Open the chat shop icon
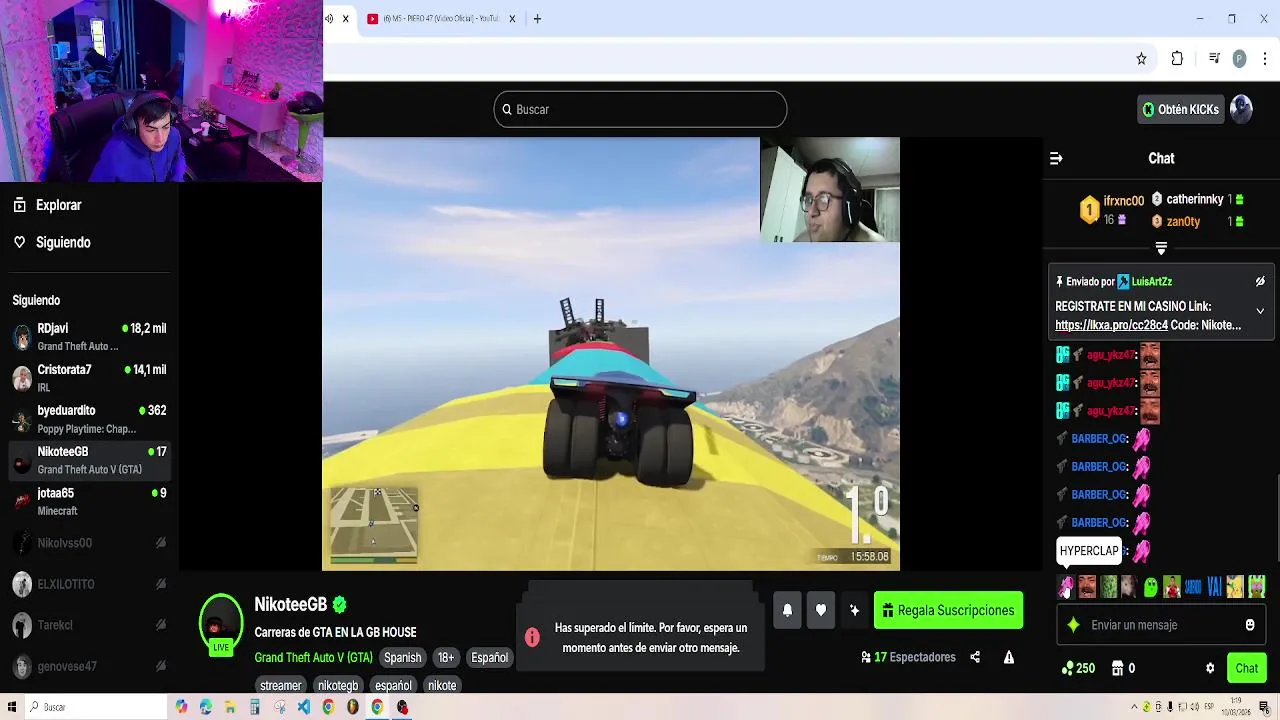1280x720 pixels. click(x=1117, y=668)
